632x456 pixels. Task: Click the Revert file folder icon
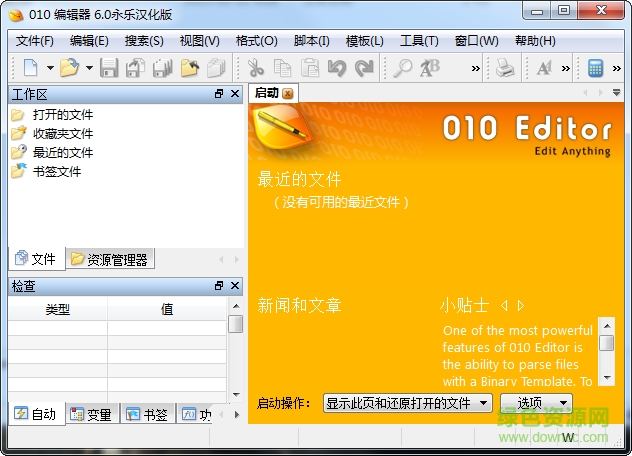190,68
